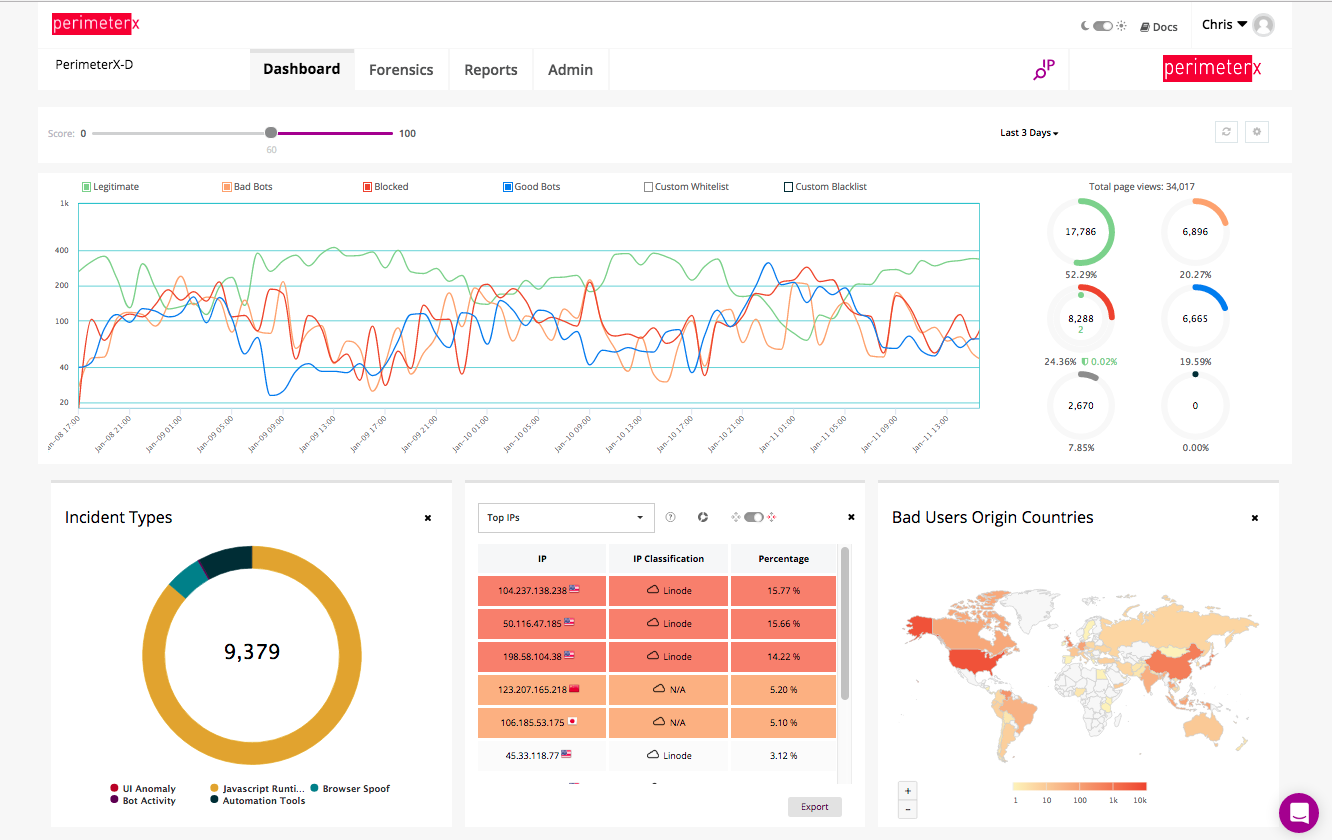Zoom out on the world map
The image size is (1332, 840).
click(x=908, y=809)
